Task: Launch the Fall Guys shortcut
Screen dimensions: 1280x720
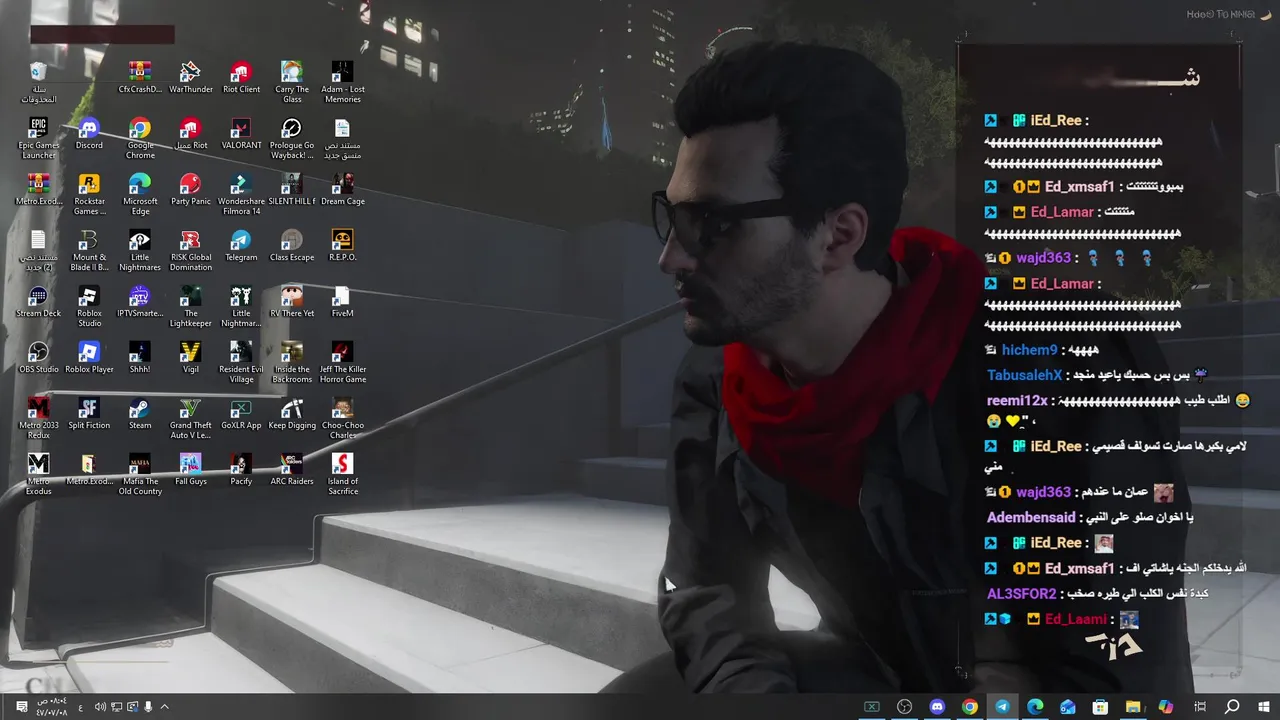Action: [x=190, y=470]
